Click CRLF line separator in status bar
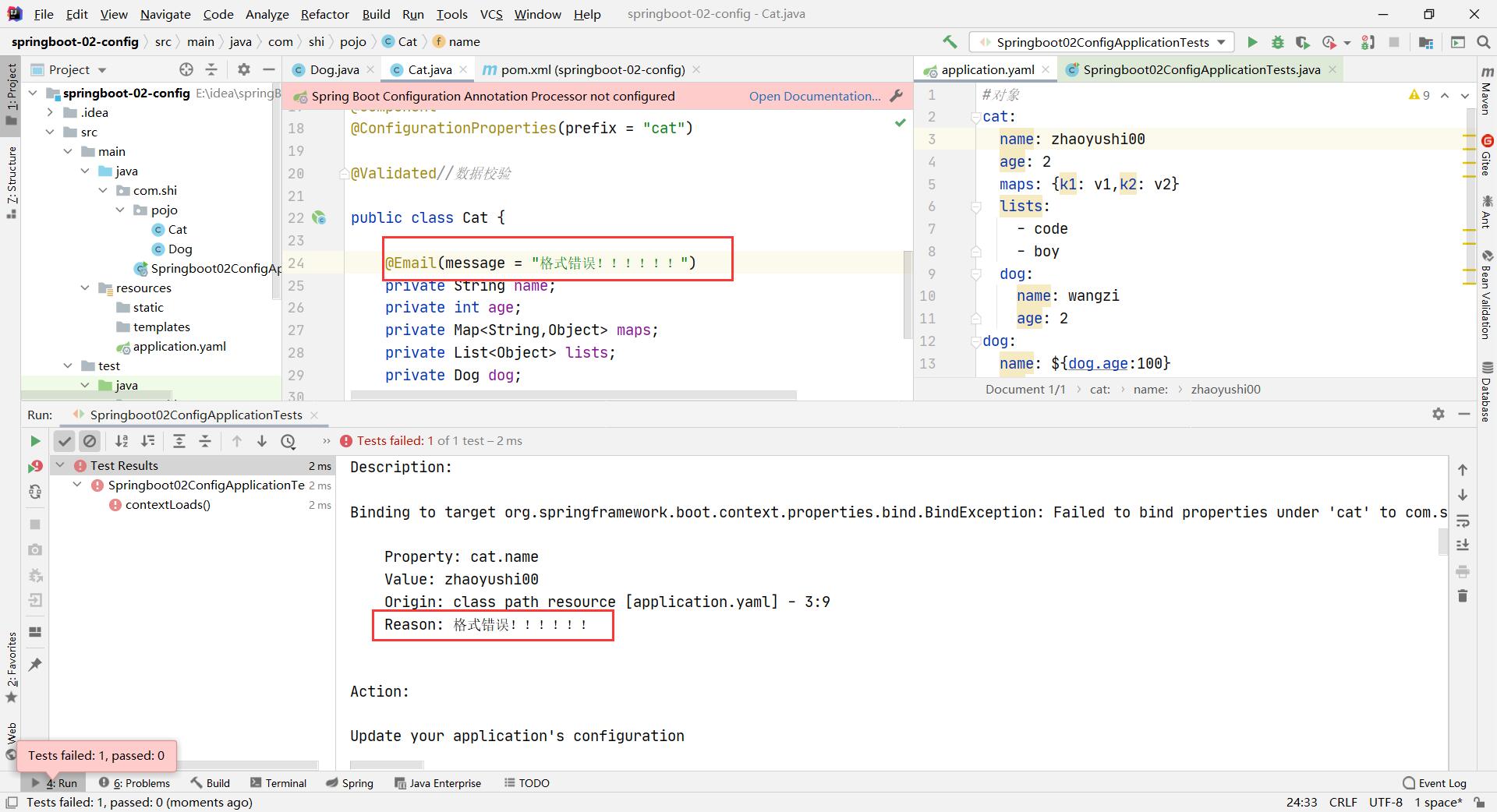 (x=1343, y=802)
